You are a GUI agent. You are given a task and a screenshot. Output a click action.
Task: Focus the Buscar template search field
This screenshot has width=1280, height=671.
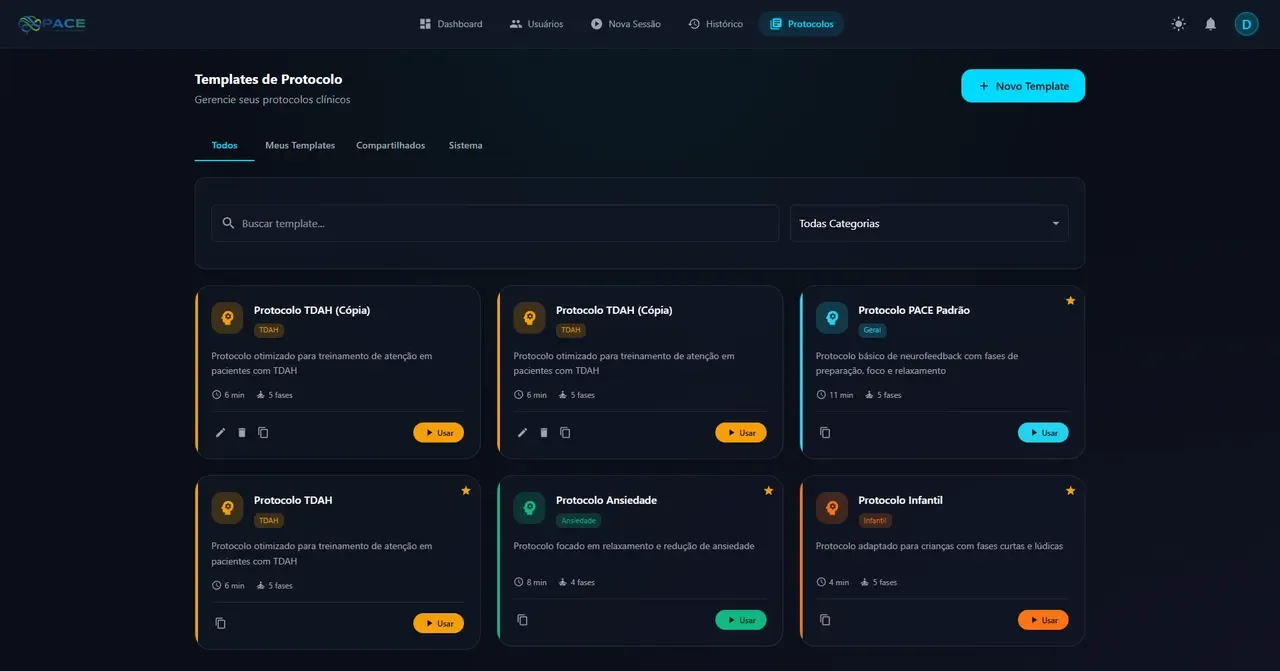point(495,223)
